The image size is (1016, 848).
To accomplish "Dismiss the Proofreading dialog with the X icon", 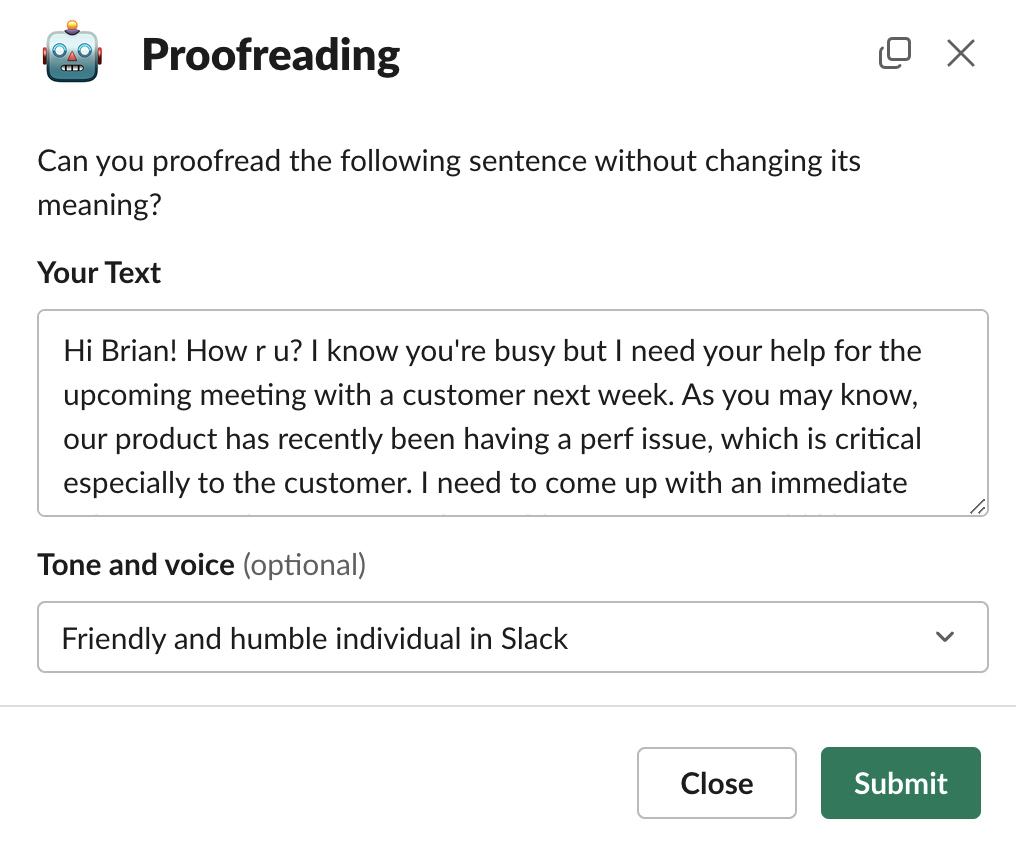I will tap(960, 53).
